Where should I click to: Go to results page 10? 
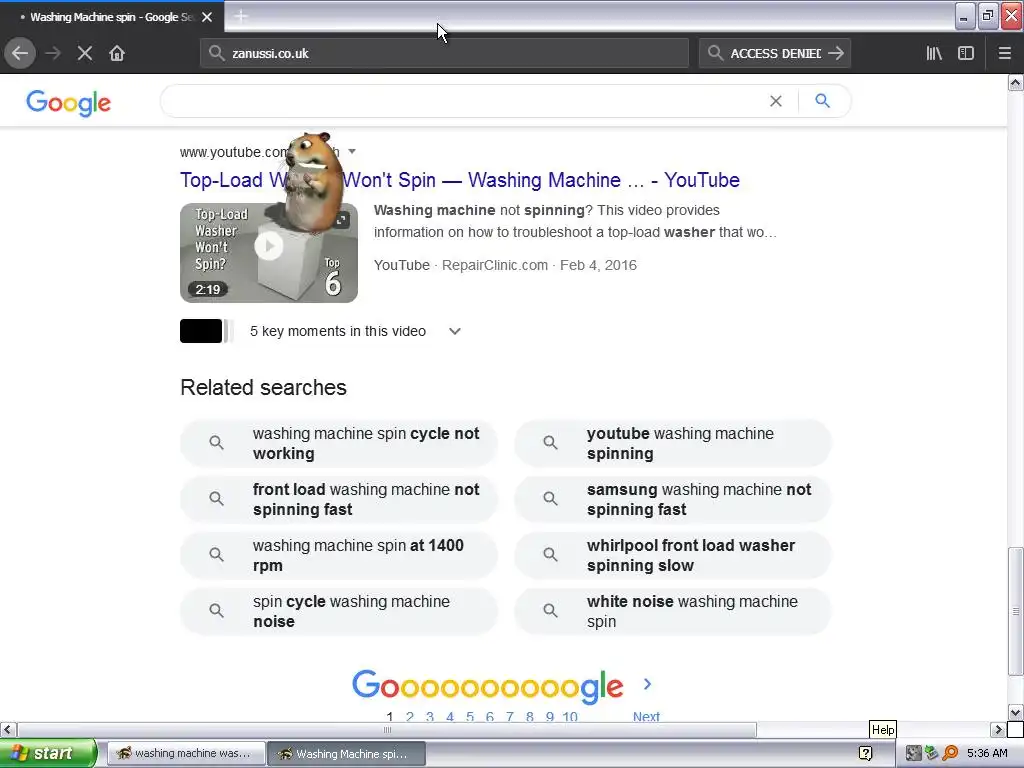tap(569, 716)
